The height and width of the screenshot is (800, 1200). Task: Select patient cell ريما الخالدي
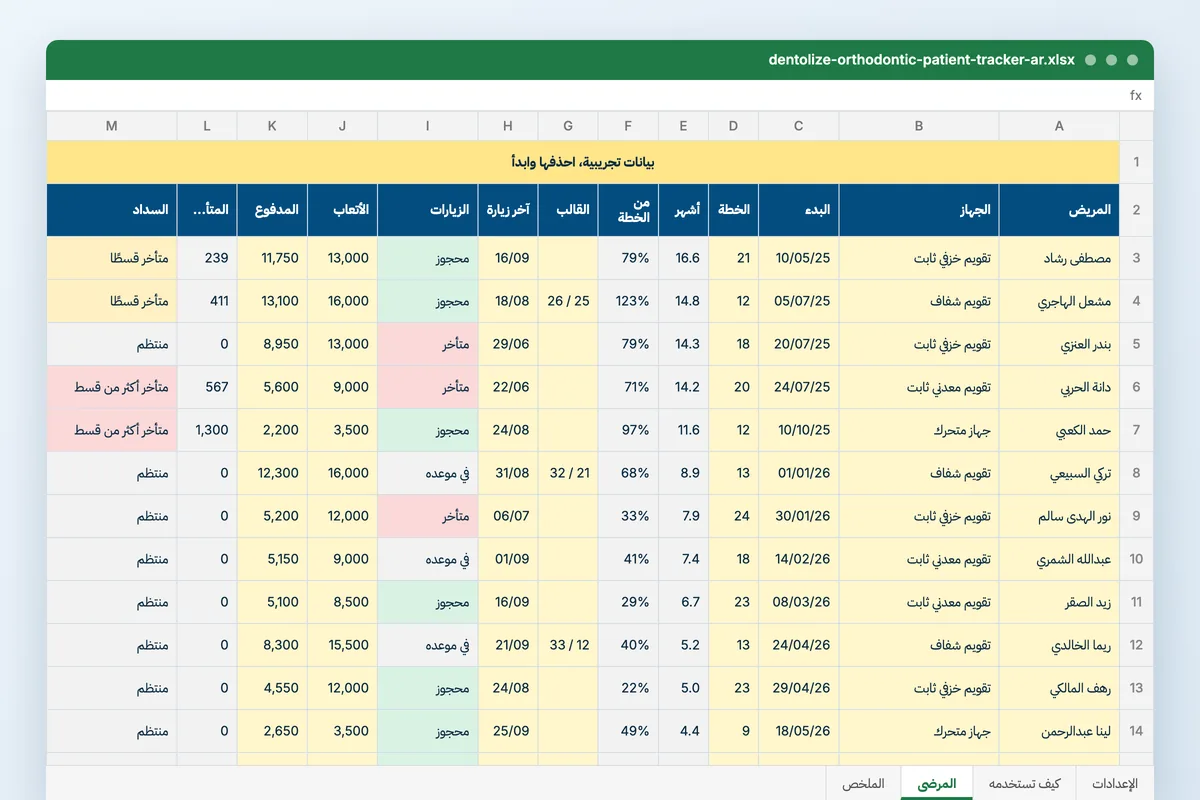(x=1059, y=645)
